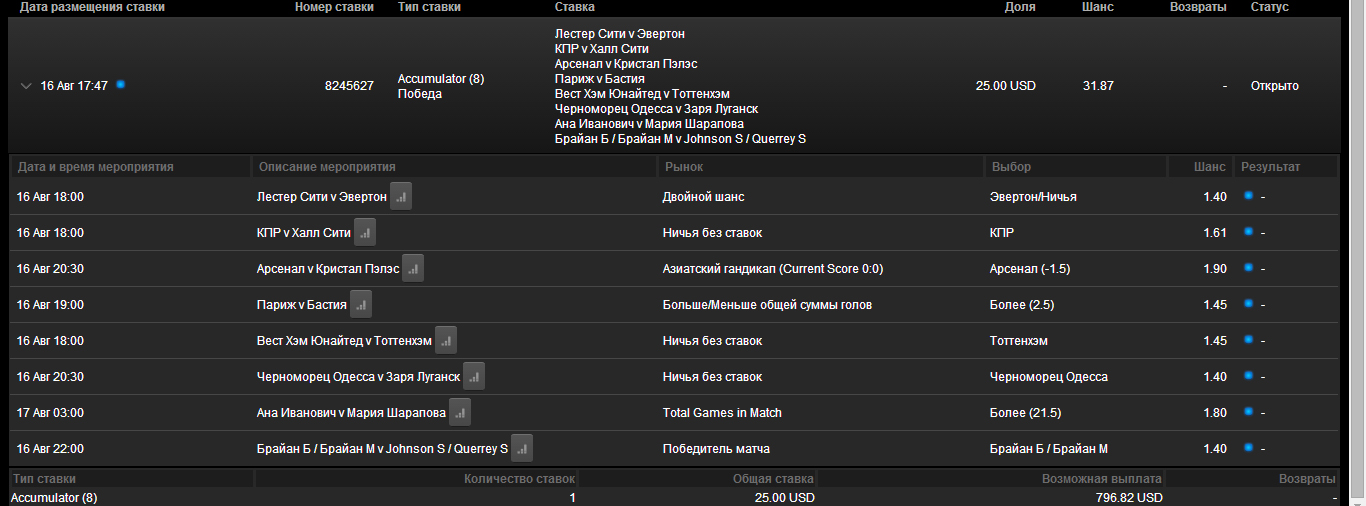Click result dot in Эвертон/Ничья row

[x=1248, y=196]
